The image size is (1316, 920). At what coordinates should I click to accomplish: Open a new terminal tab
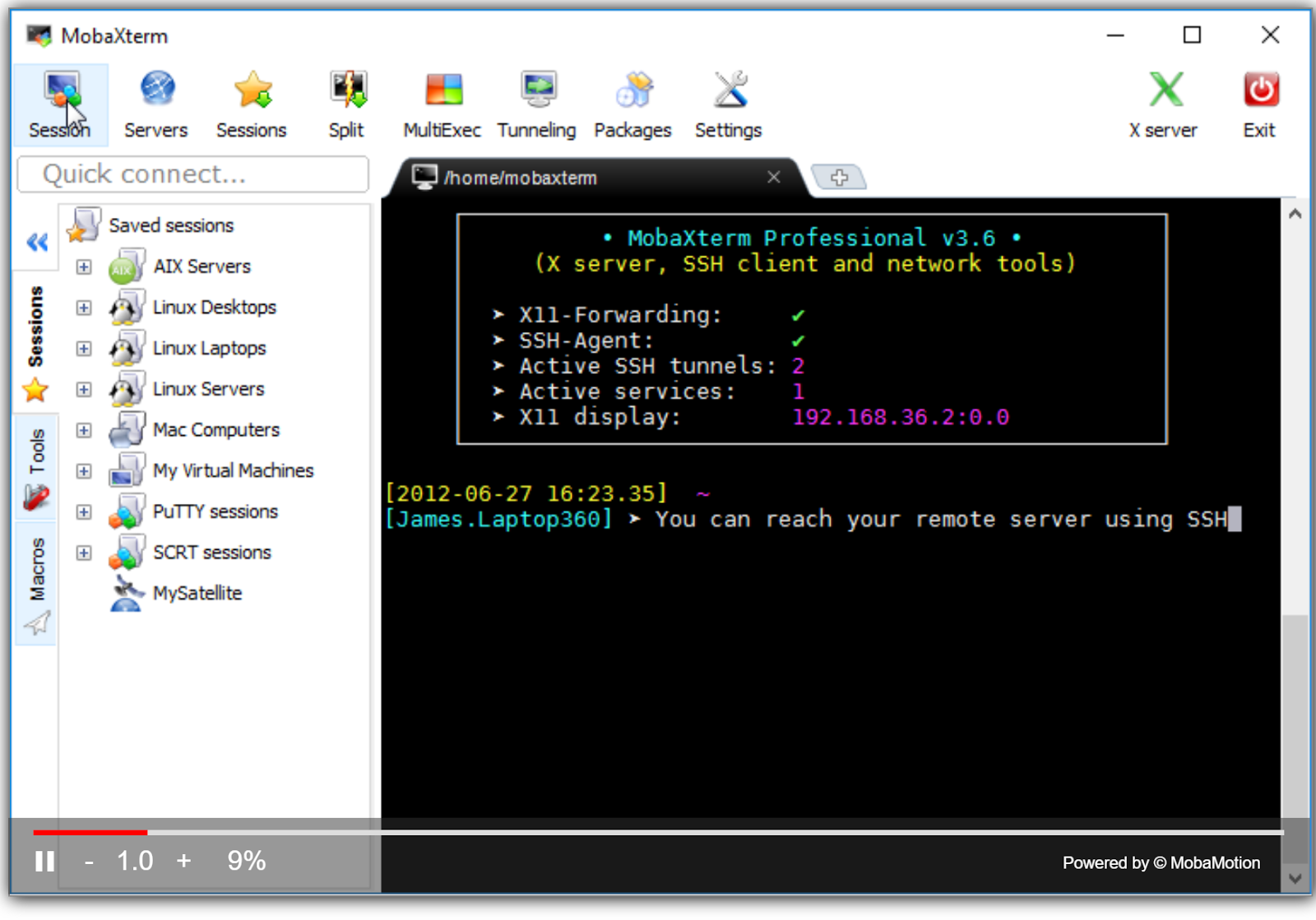click(x=839, y=177)
